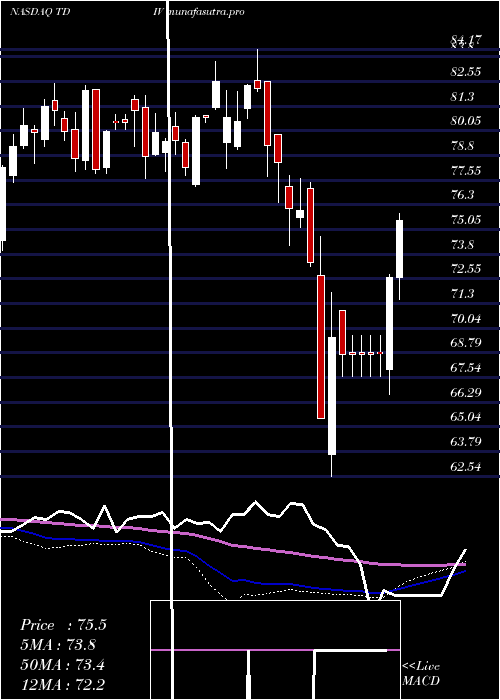The image size is (500, 700).
Task: Select the 62.54 price axis label
Action: (x=466, y=467)
